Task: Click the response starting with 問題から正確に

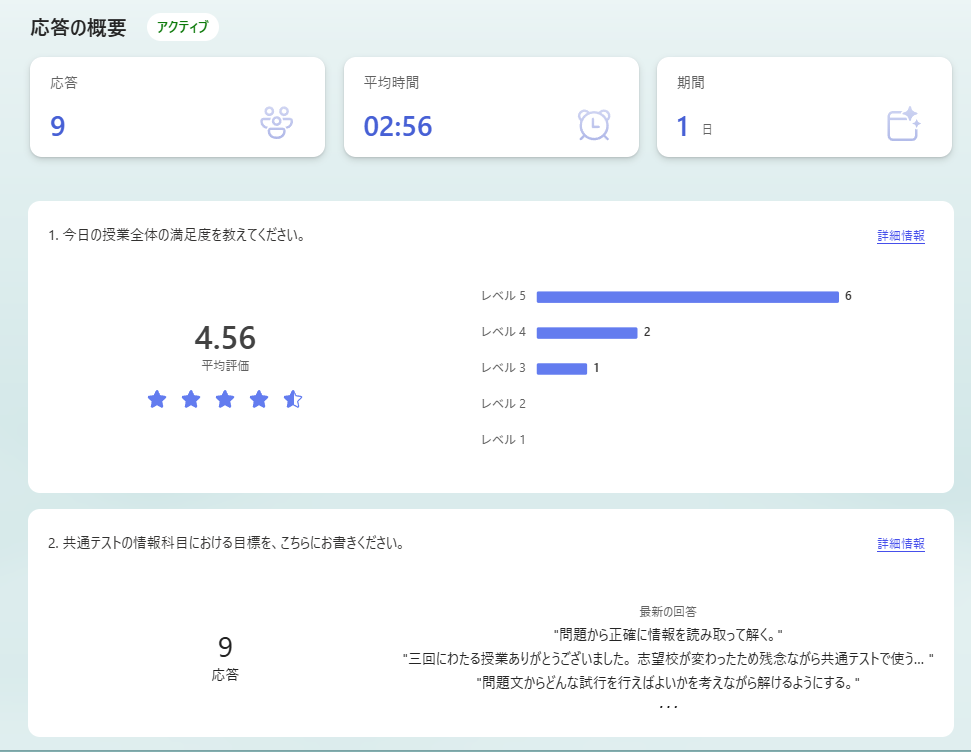Action: tap(667, 635)
